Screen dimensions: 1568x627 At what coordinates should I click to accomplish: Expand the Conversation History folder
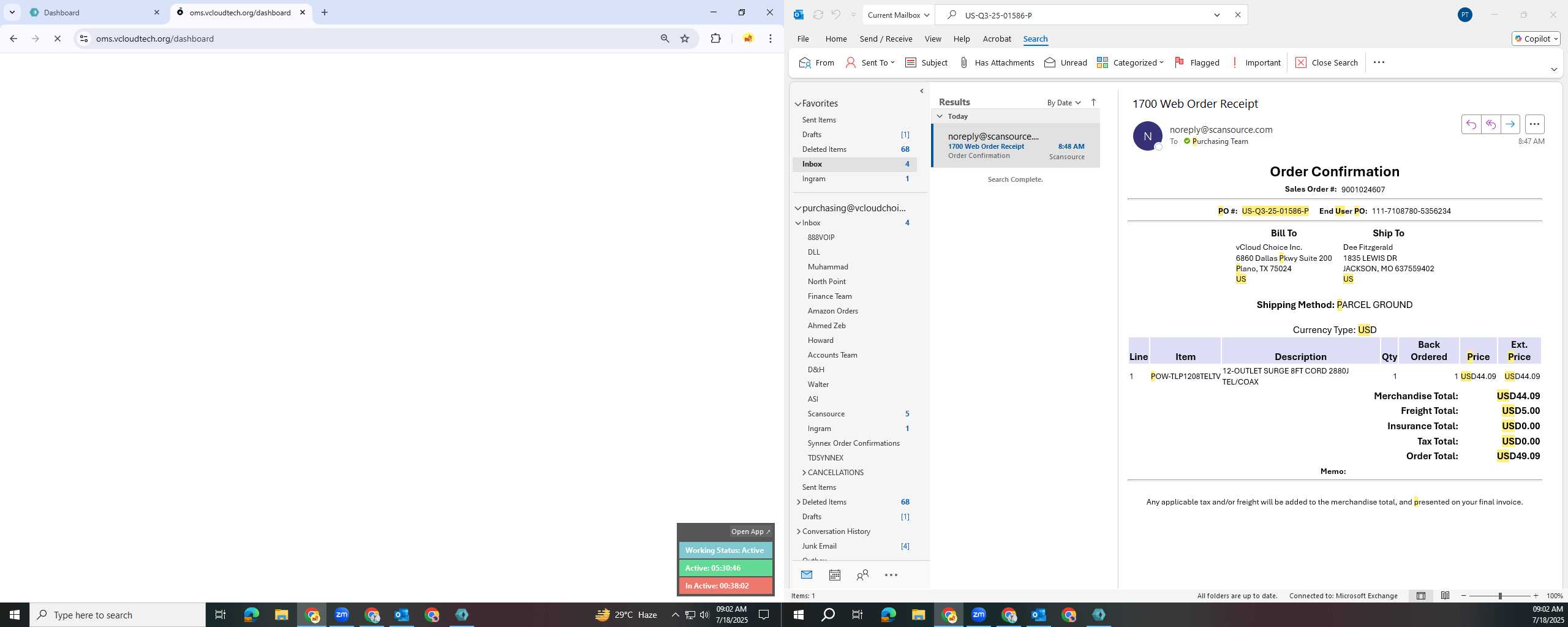tap(798, 531)
